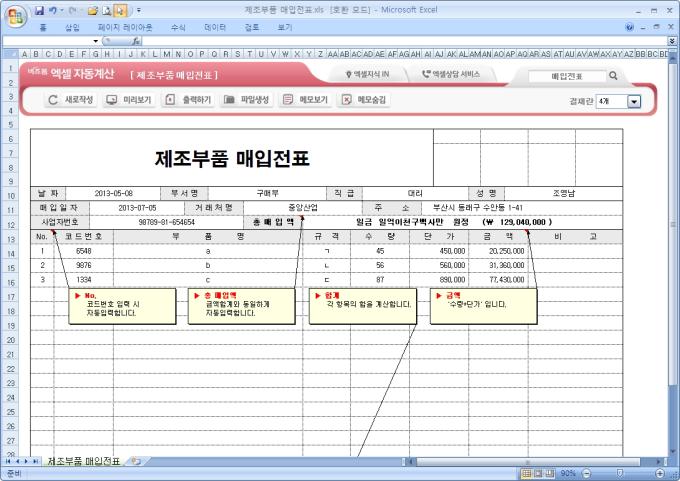Select the 중앙산업 supplier cell
Viewport: 680px width, 481px height.
303,208
